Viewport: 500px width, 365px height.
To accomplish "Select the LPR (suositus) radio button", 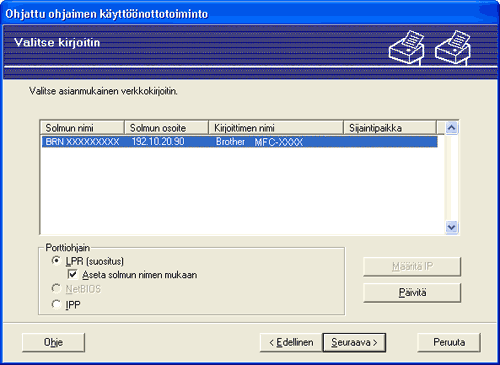I will 56,260.
